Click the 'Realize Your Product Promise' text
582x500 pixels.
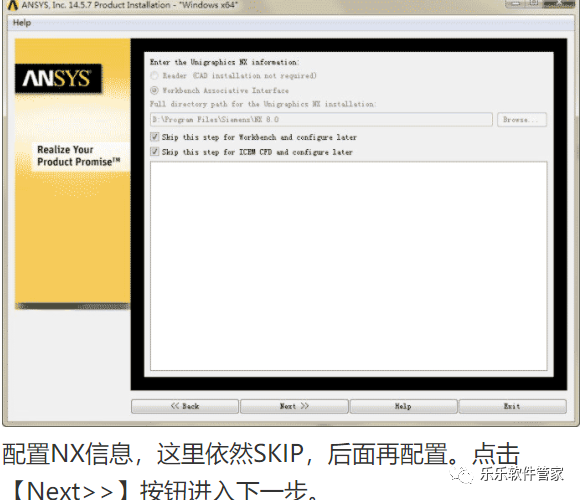(79, 156)
